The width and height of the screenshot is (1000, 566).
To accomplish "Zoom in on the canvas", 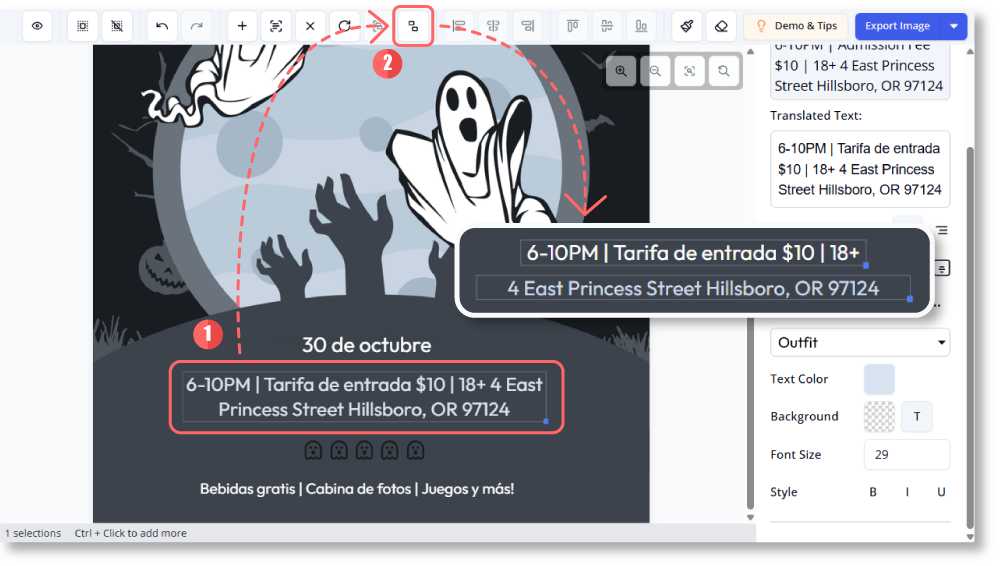I will coord(621,71).
